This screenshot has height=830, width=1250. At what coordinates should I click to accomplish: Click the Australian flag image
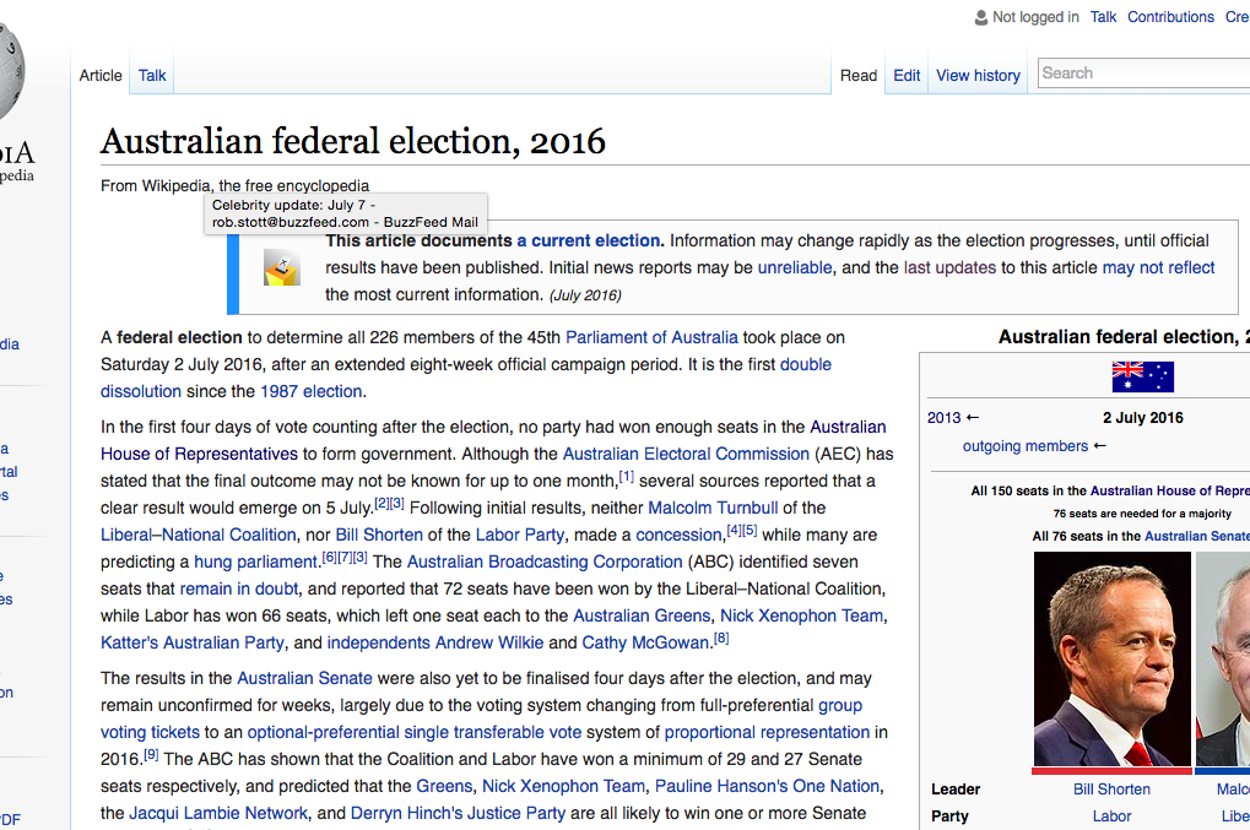pyautogui.click(x=1142, y=377)
